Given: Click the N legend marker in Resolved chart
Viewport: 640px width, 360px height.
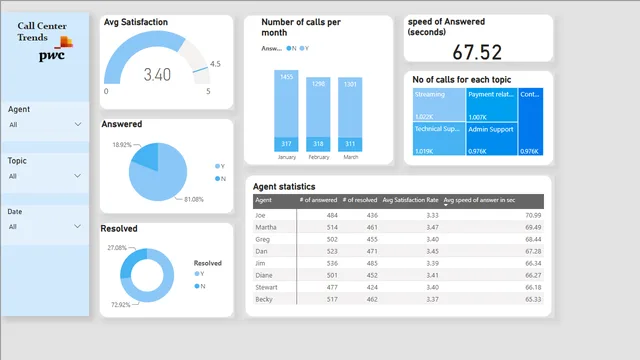Looking at the screenshot, I should [x=197, y=286].
